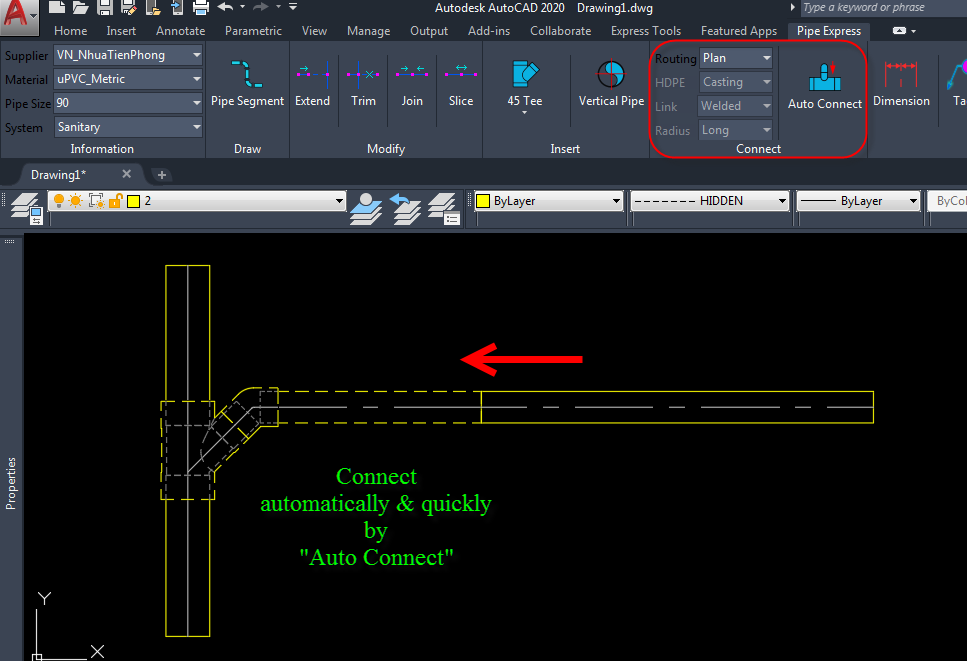The image size is (967, 661).
Task: Select the Trim pipe tool
Action: click(363, 83)
